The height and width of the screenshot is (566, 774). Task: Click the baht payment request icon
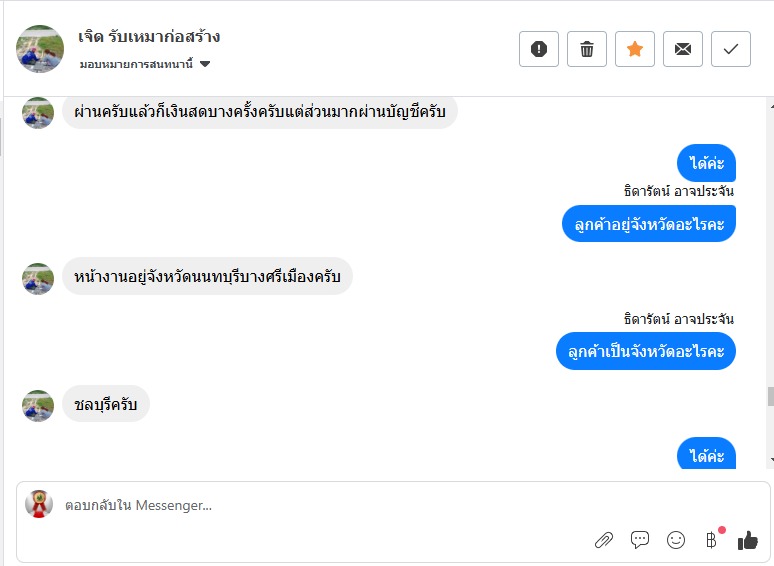(x=711, y=540)
